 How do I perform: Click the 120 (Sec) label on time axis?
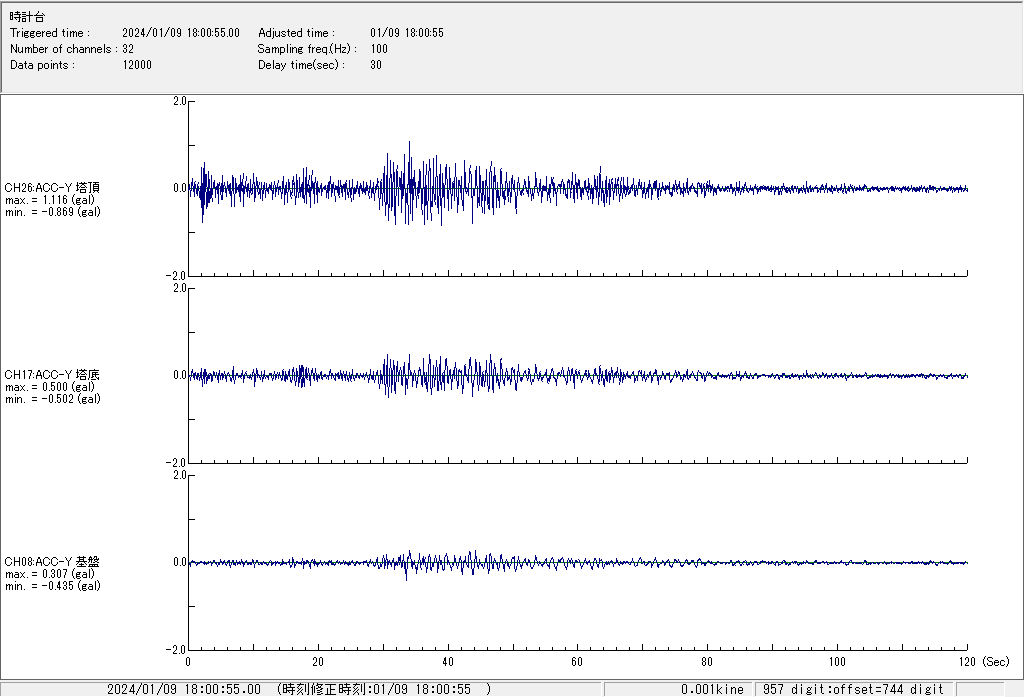(x=980, y=662)
